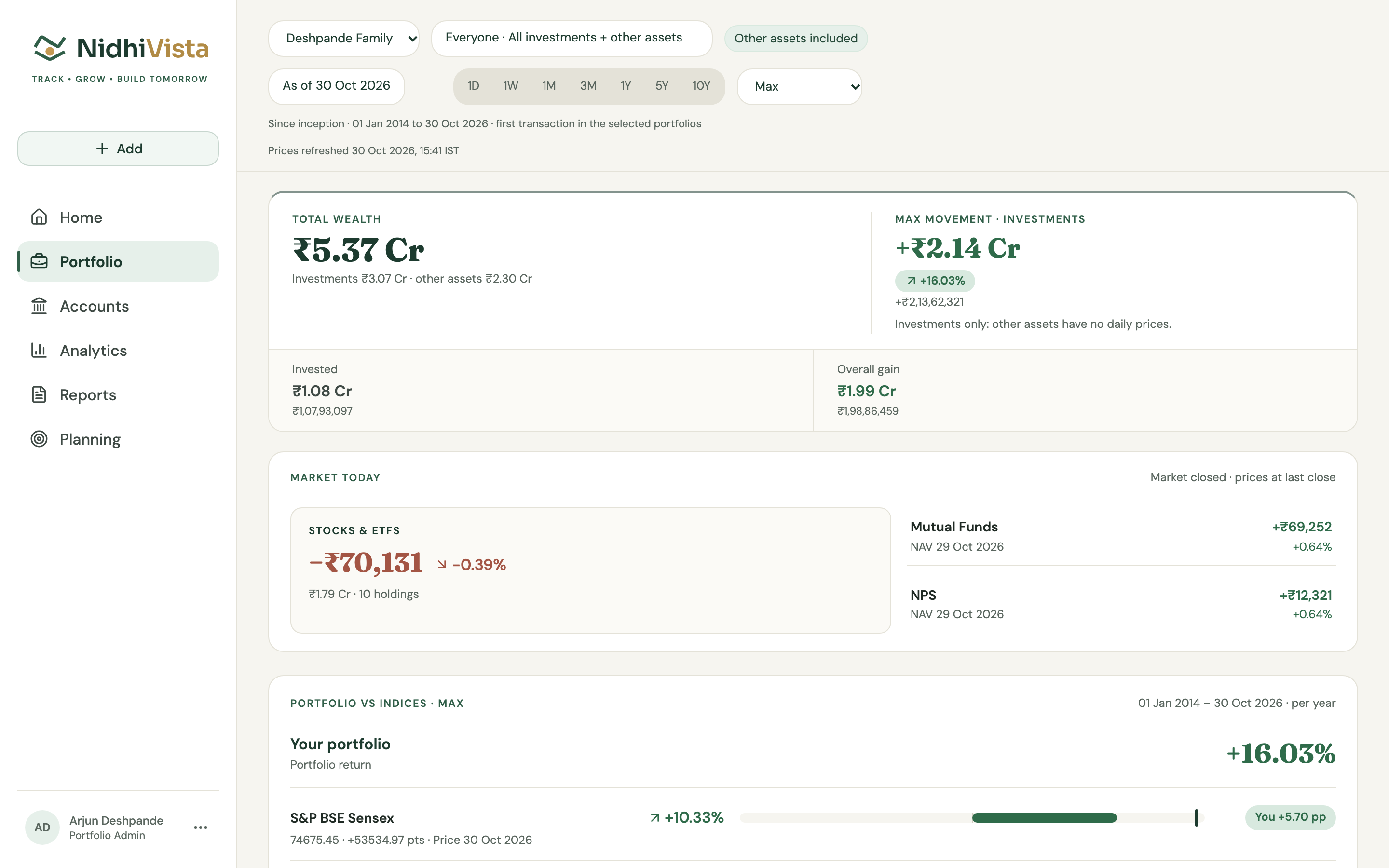
Task: Click the S&P BSE Sensex label
Action: (x=342, y=817)
